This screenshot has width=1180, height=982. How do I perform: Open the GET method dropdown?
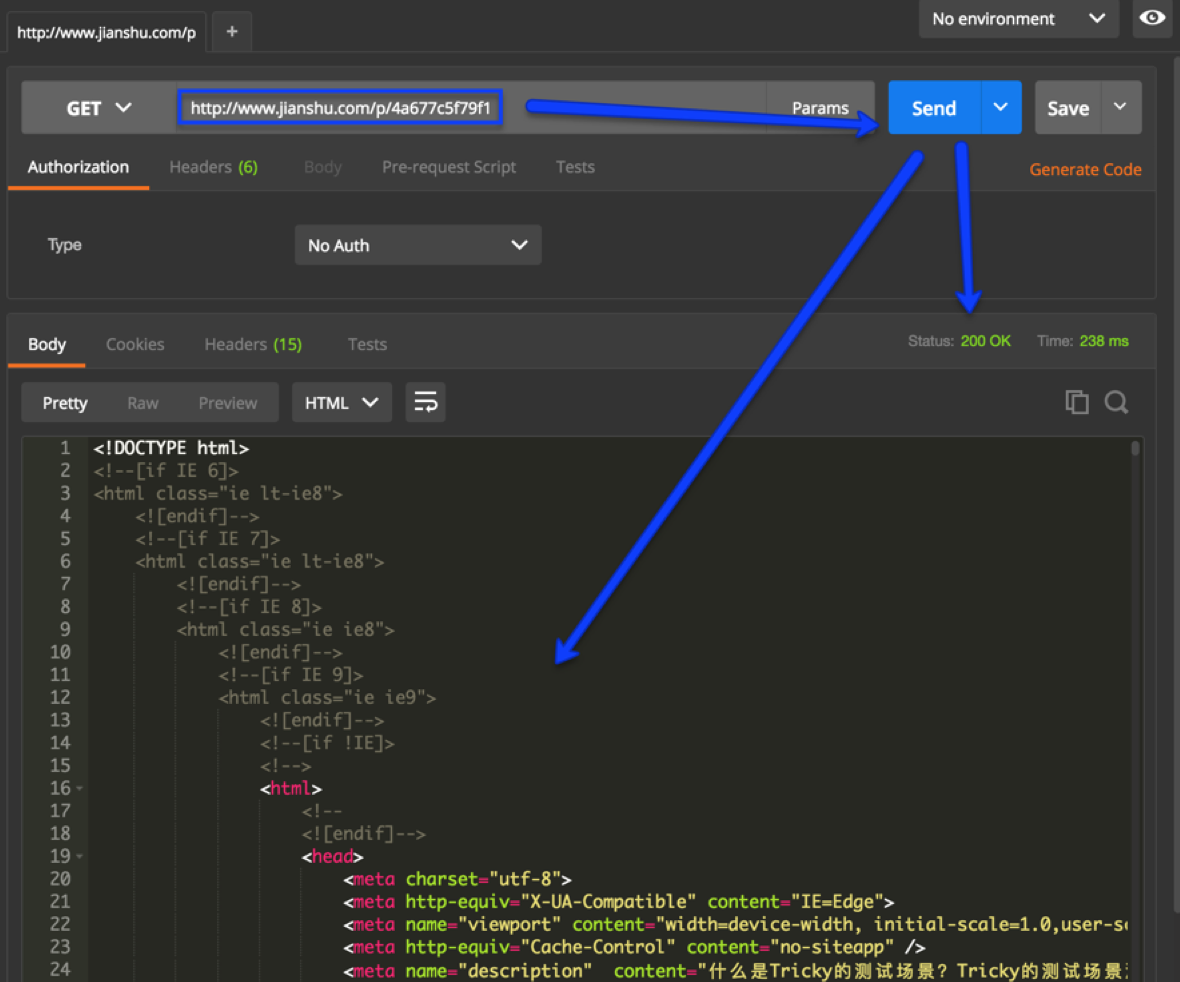point(99,108)
